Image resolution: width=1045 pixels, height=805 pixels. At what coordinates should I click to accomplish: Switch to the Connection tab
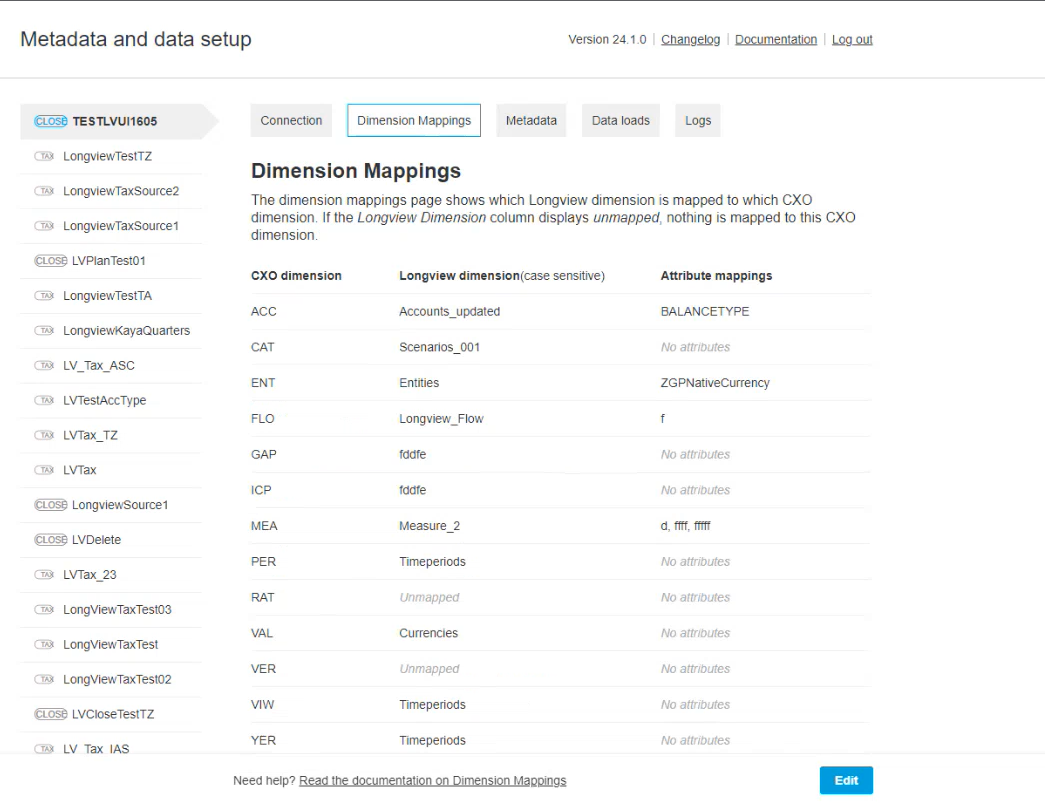[x=291, y=120]
